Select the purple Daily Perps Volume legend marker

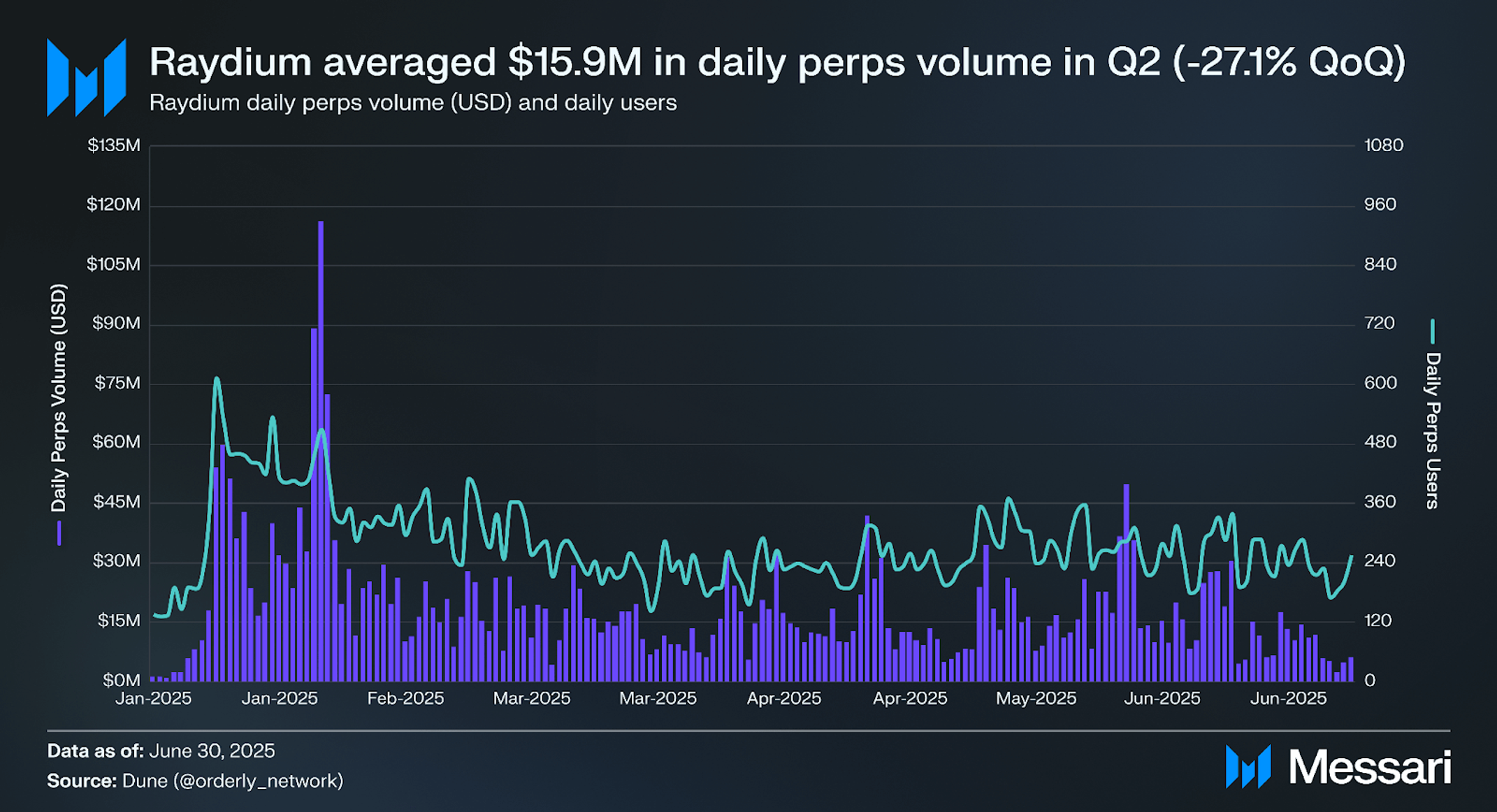click(x=59, y=533)
